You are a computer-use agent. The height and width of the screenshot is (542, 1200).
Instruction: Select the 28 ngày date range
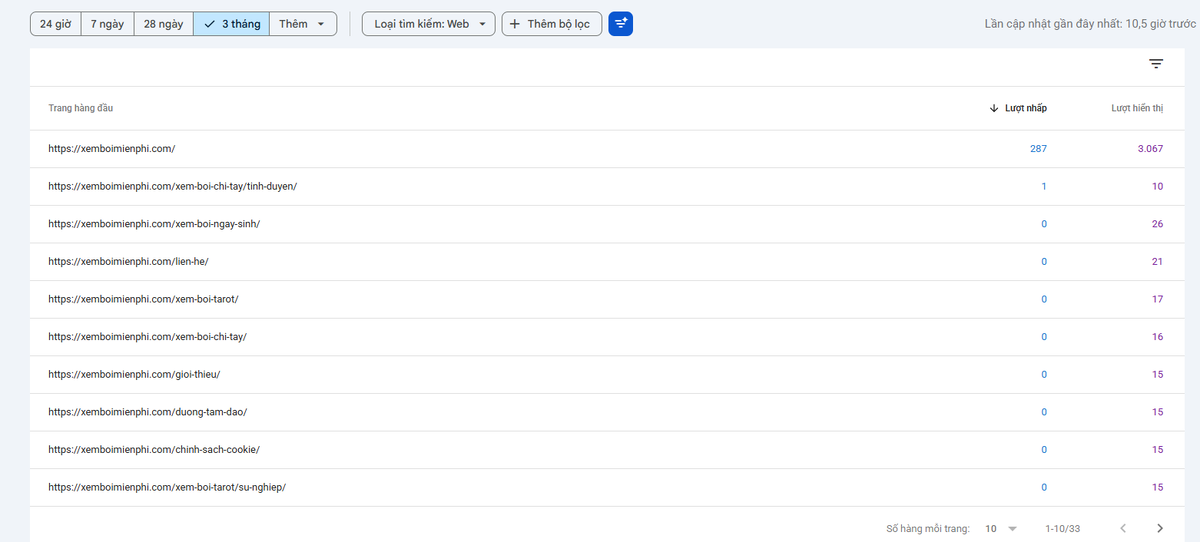(163, 24)
